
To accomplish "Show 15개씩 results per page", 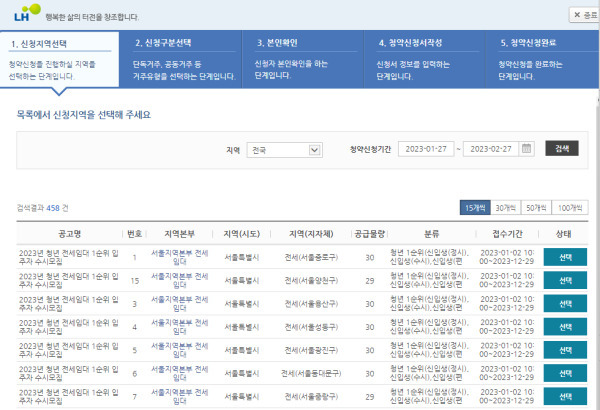I will click(475, 208).
